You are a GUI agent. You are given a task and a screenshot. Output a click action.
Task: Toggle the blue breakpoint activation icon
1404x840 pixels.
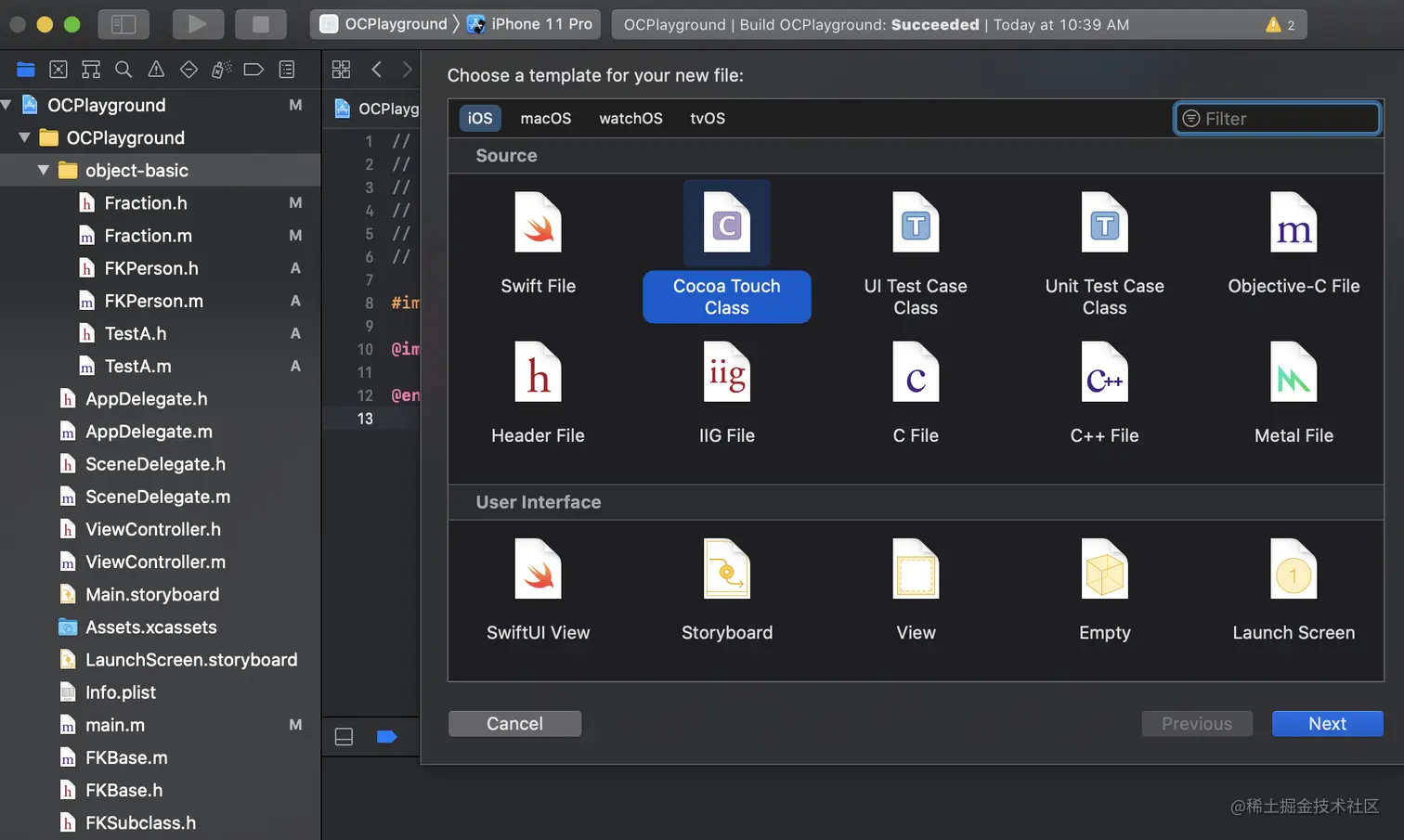pos(387,737)
